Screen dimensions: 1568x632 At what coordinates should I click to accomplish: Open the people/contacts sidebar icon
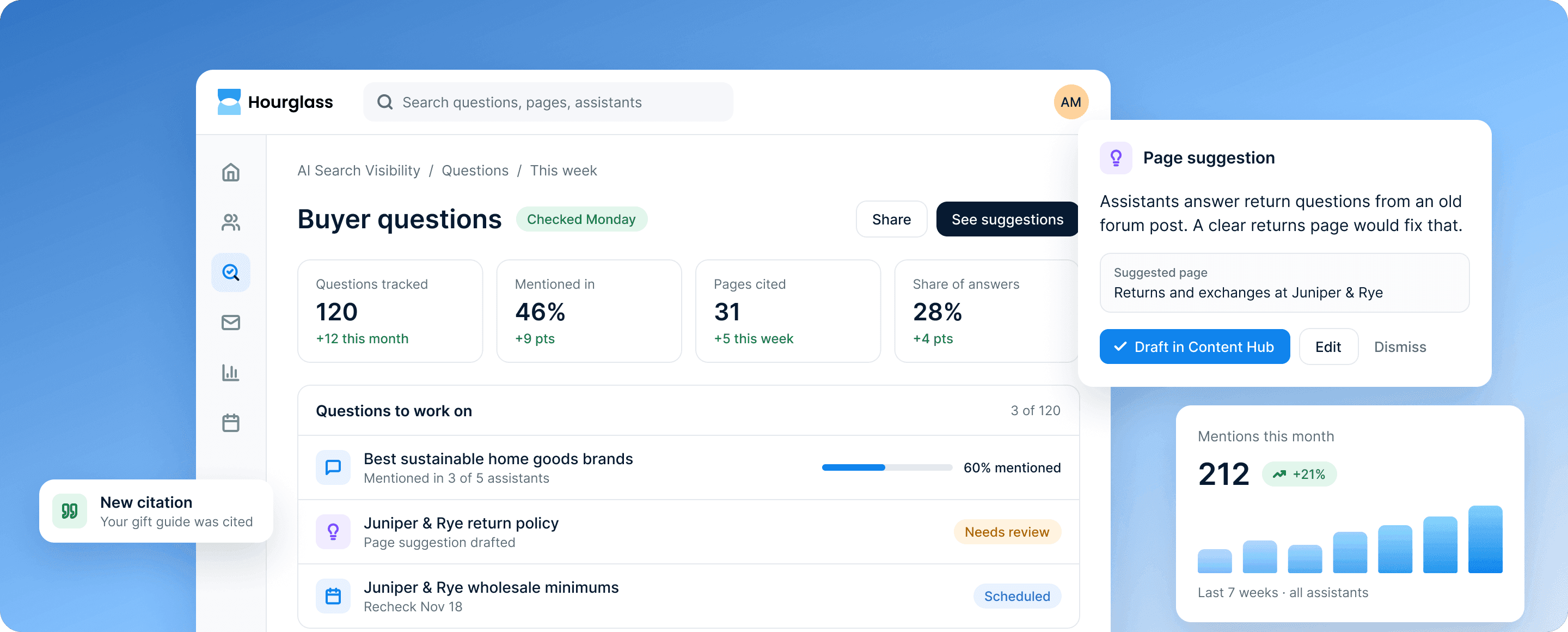(231, 222)
